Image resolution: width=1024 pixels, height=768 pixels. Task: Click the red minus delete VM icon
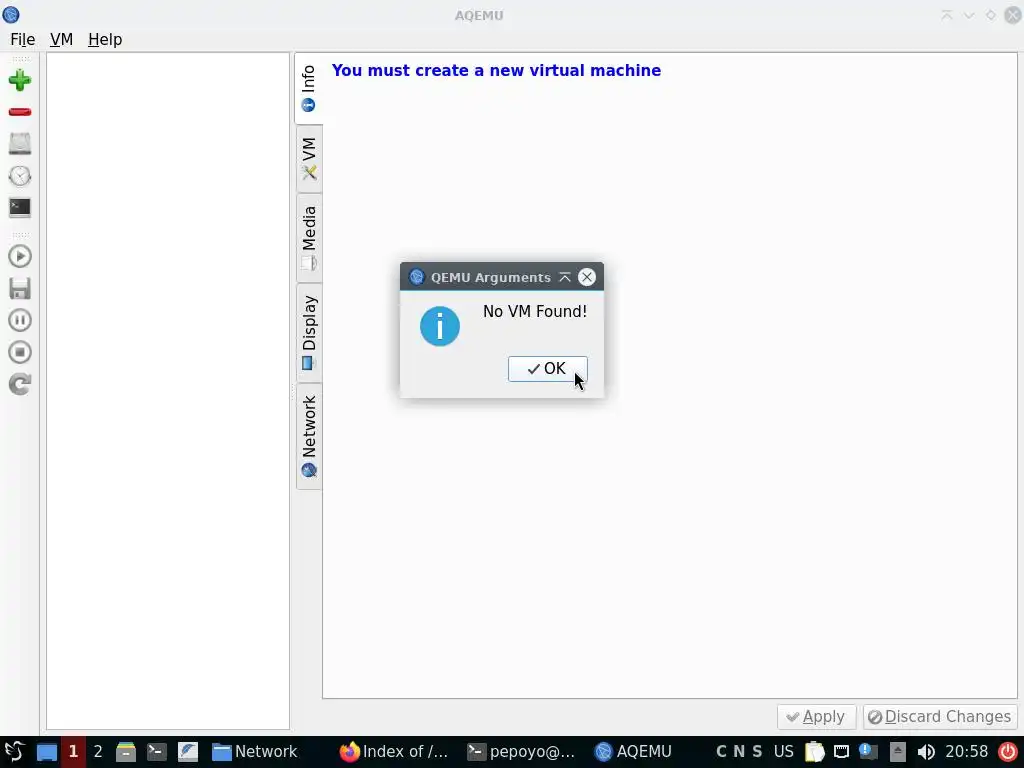20,112
